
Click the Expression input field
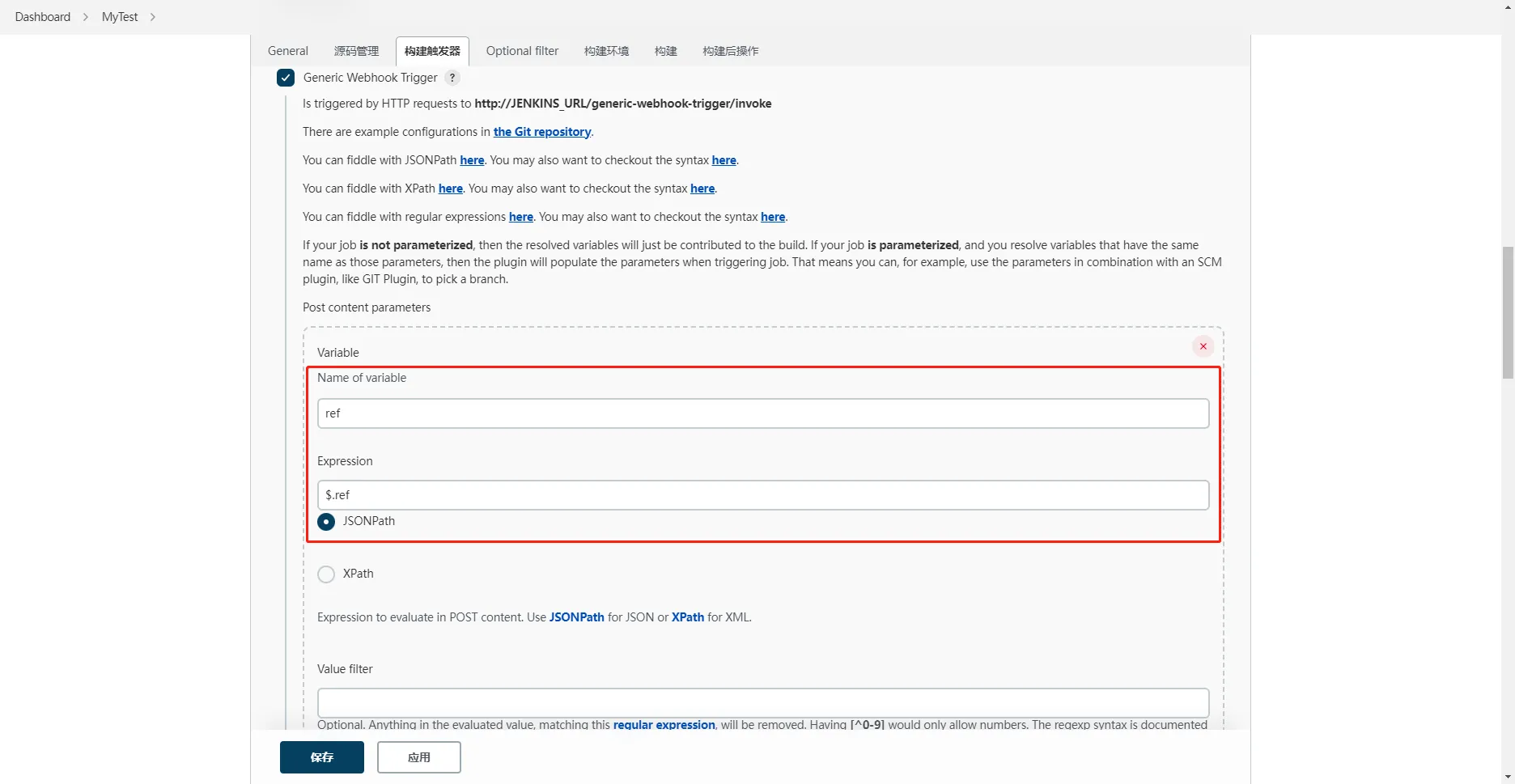pyautogui.click(x=763, y=495)
